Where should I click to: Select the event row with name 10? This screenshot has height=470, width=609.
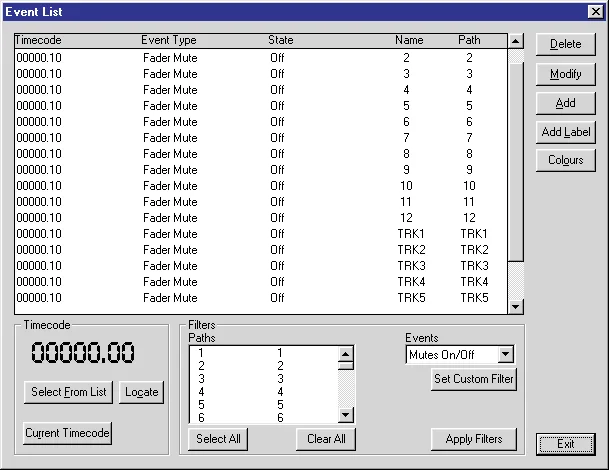[261, 186]
